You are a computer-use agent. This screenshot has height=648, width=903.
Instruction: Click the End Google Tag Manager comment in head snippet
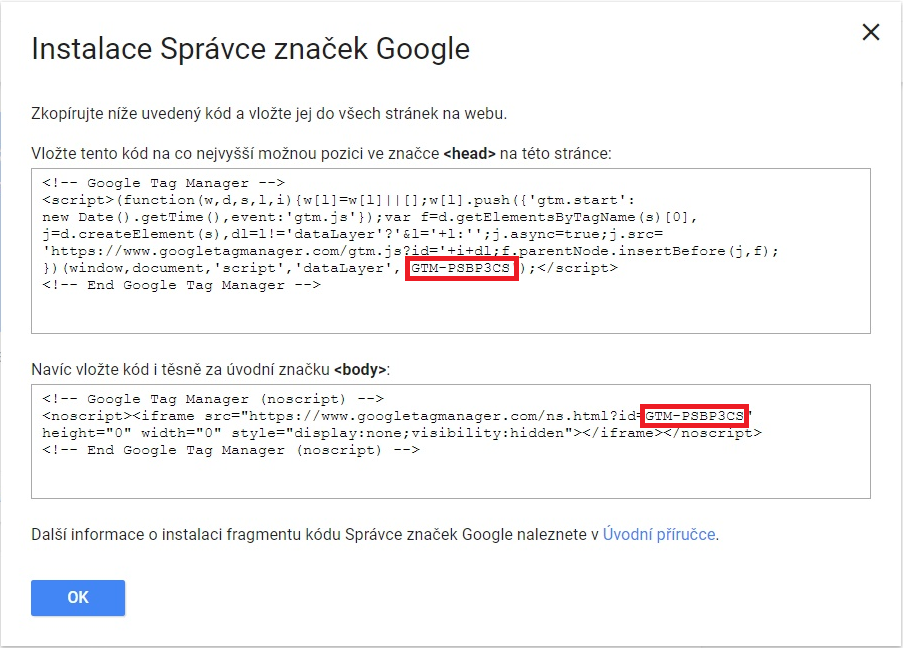pos(181,285)
